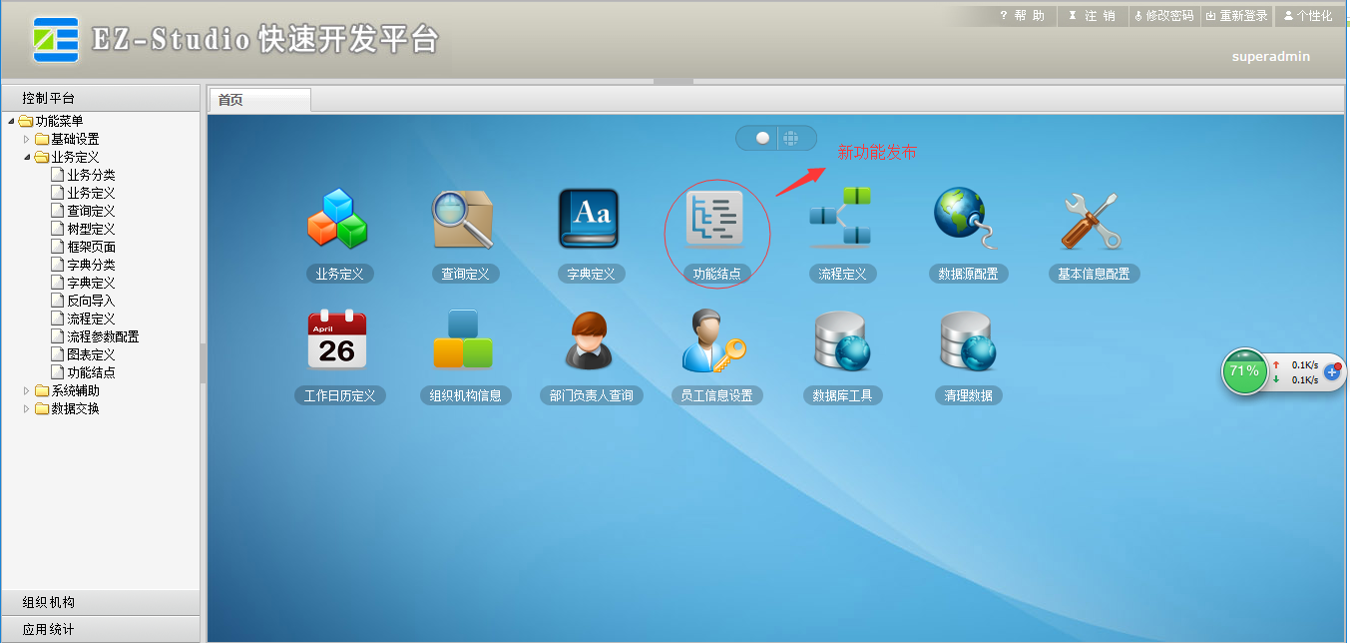Viewport: 1350px width, 643px height.
Task: Switch to first desktop page dot
Action: (x=762, y=138)
